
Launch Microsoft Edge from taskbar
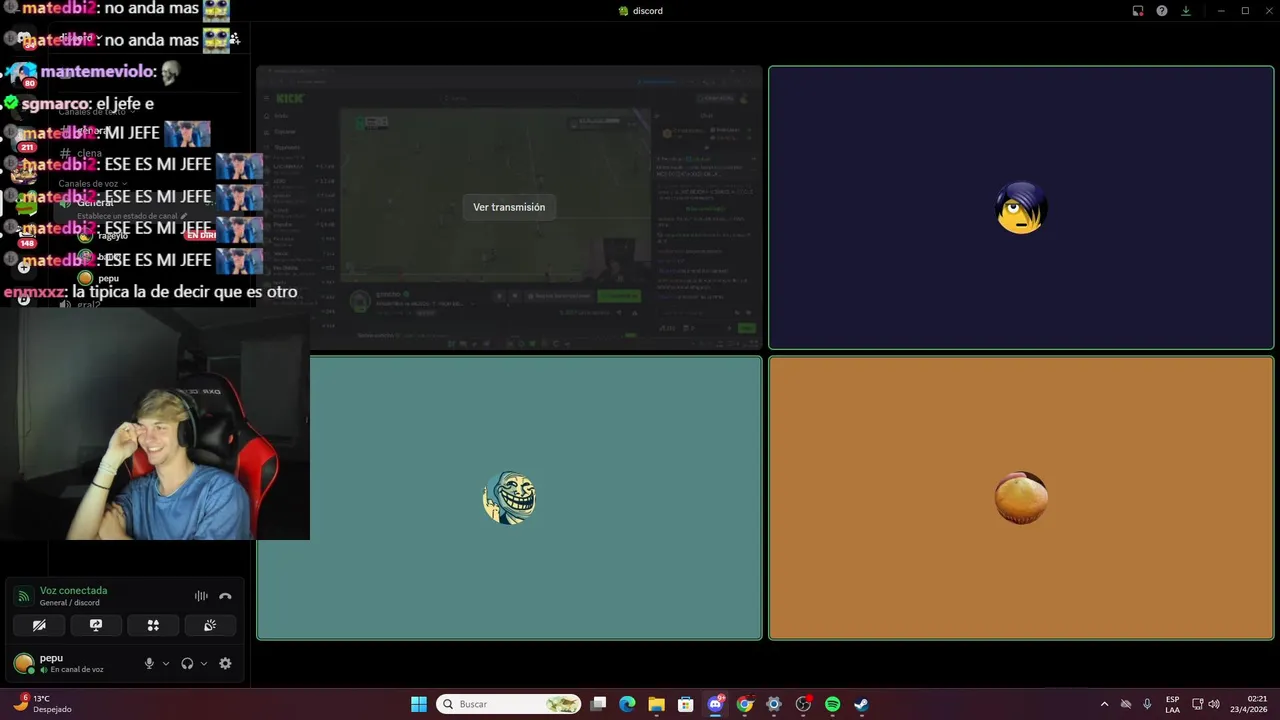627,704
